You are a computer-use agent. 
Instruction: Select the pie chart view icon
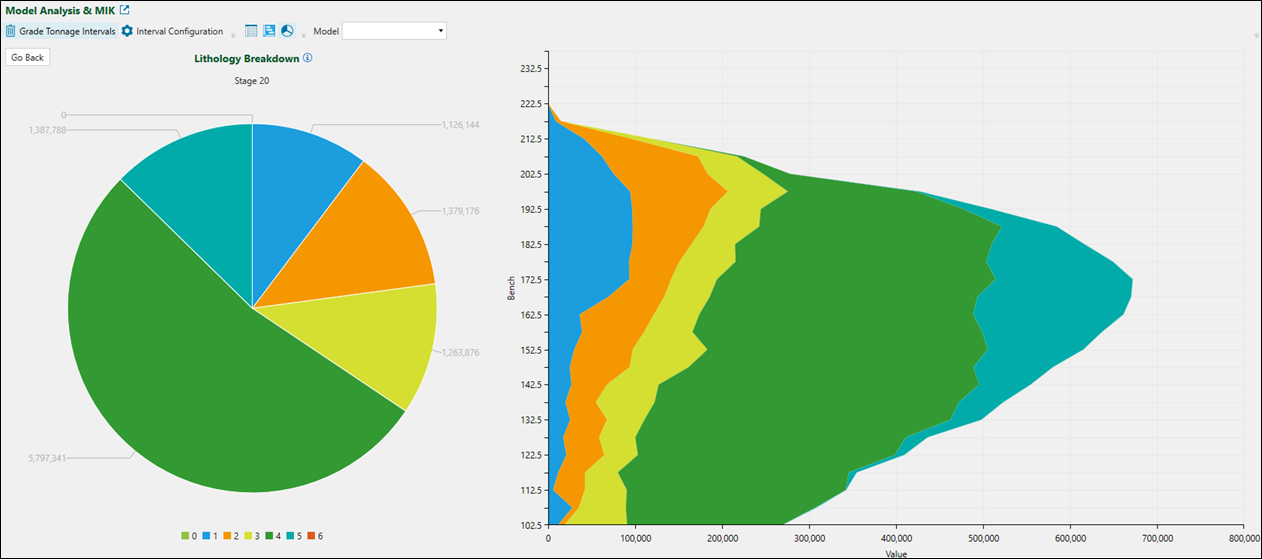point(287,31)
